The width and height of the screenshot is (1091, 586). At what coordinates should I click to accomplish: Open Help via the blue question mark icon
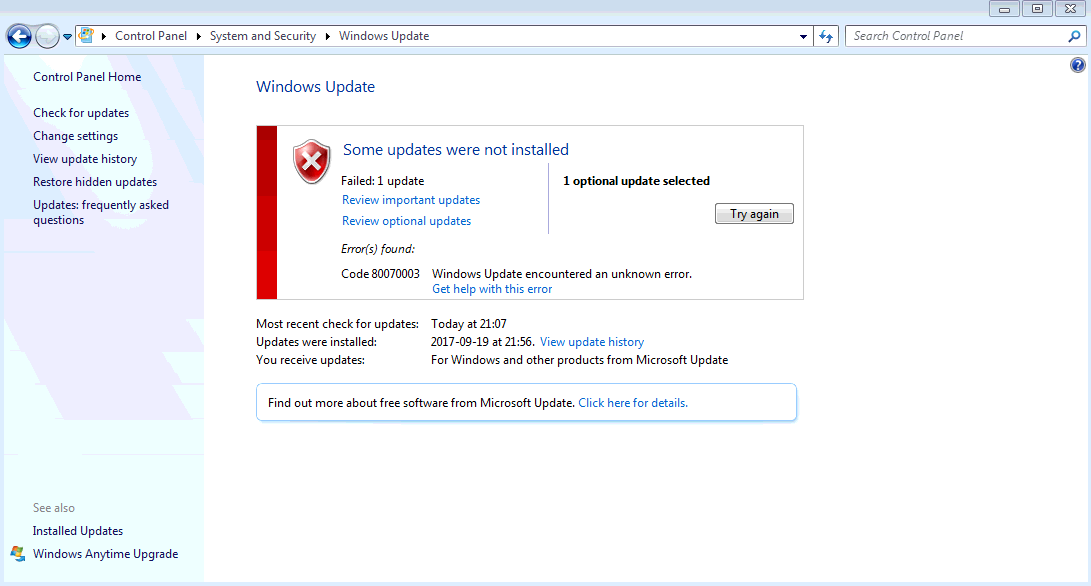1077,65
